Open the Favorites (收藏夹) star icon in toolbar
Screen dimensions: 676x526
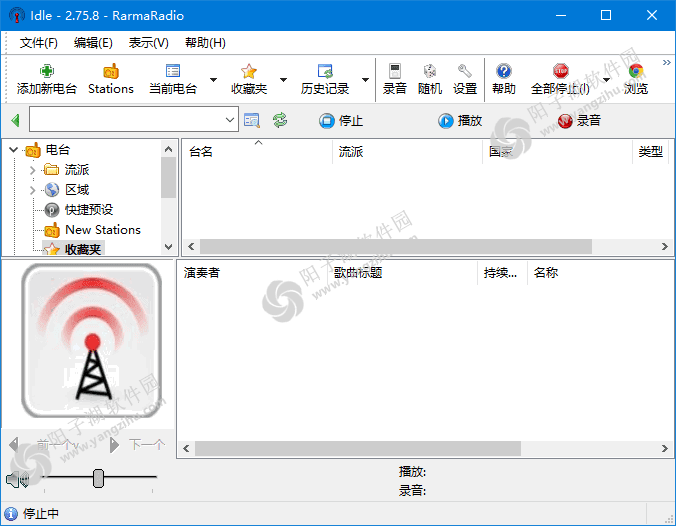tap(249, 71)
